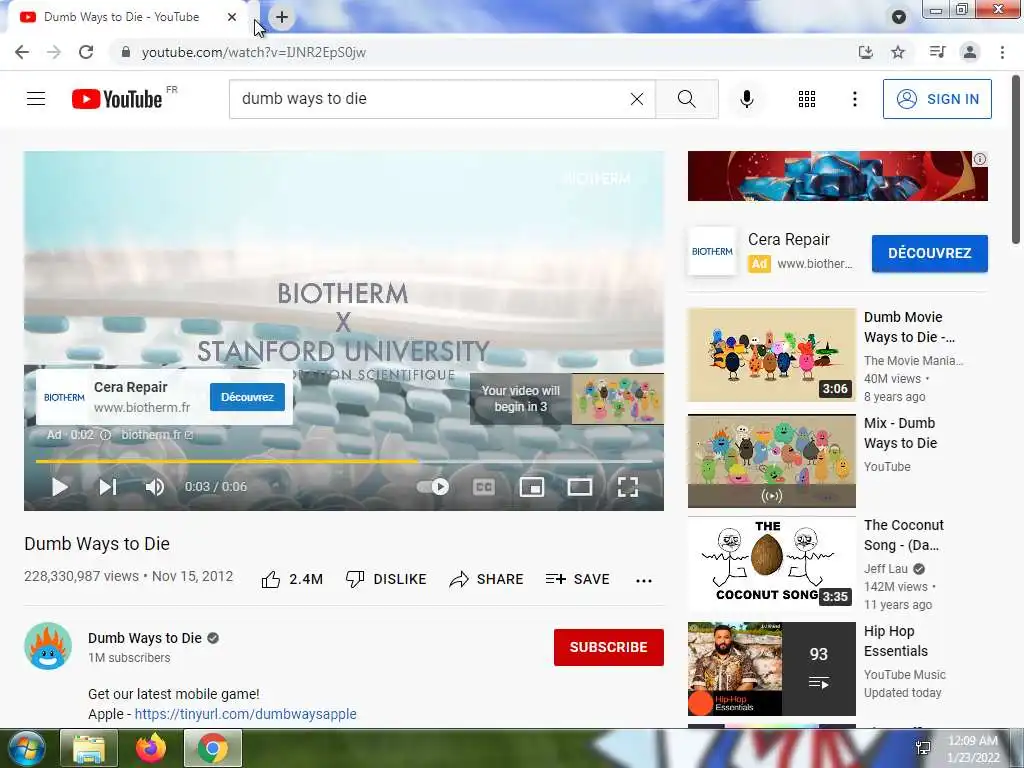Click The Coconut Song video title
Screen dimensions: 1024x768
904,535
